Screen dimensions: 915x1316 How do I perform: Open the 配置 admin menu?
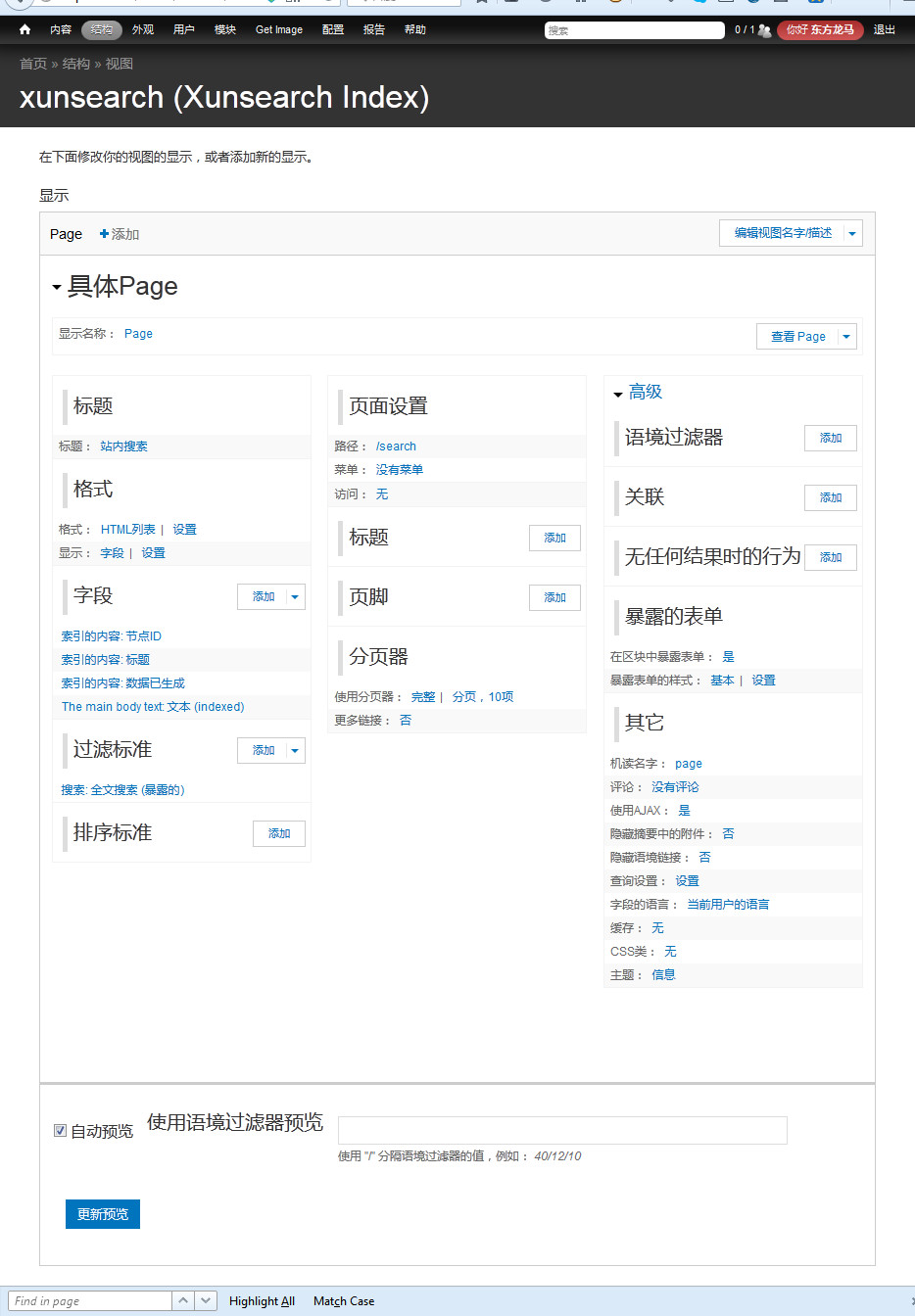(333, 29)
